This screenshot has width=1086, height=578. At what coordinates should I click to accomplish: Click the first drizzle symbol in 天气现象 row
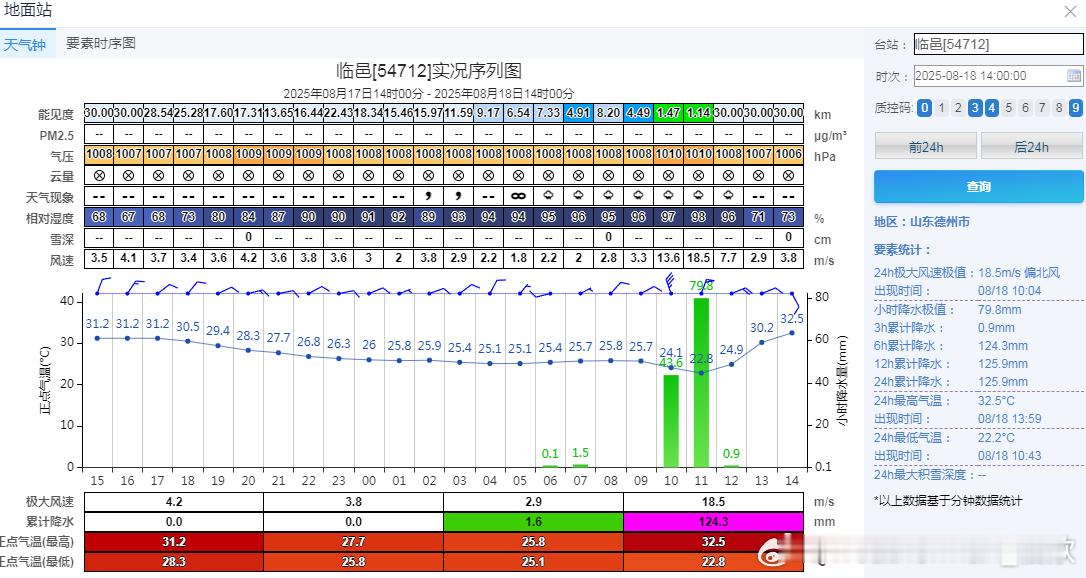tap(428, 196)
